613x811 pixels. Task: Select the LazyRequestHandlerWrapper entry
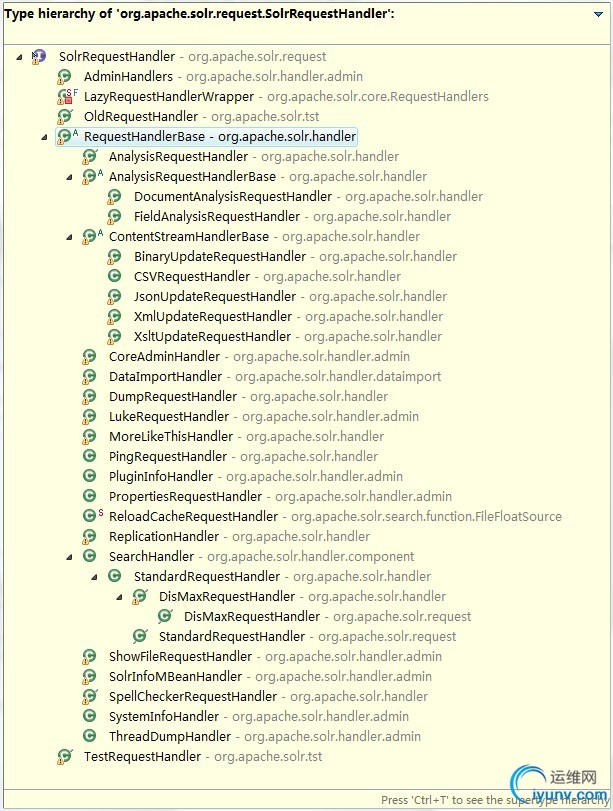pos(286,96)
